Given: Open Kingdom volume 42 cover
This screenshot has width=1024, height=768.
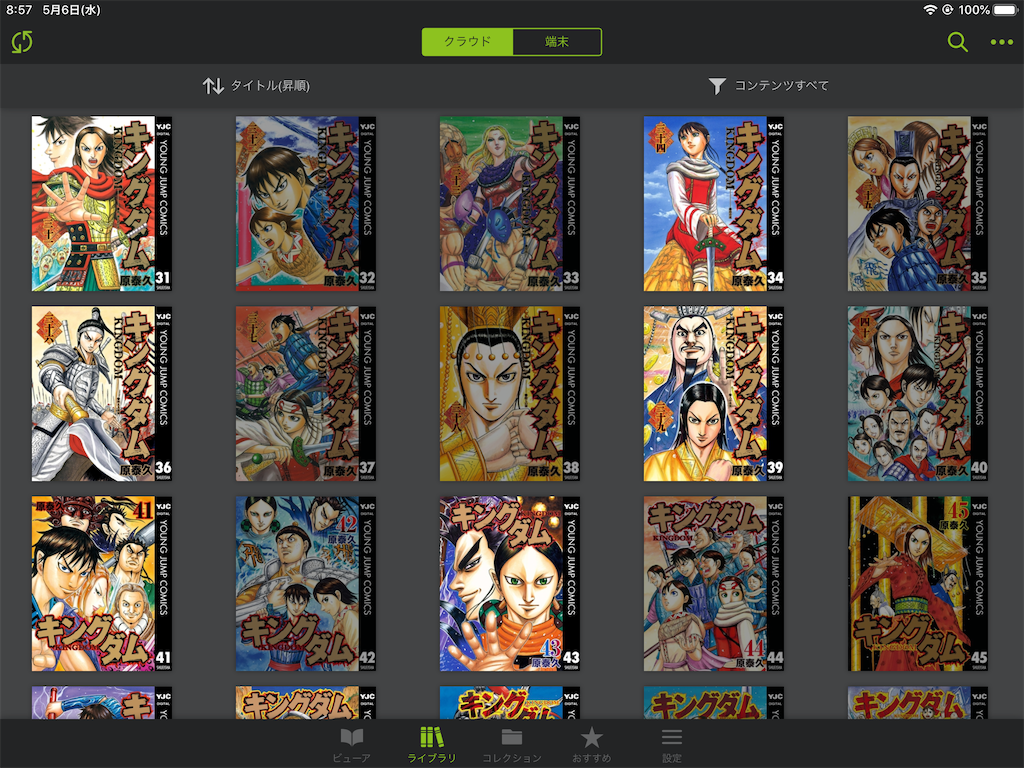Looking at the screenshot, I should coord(306,584).
